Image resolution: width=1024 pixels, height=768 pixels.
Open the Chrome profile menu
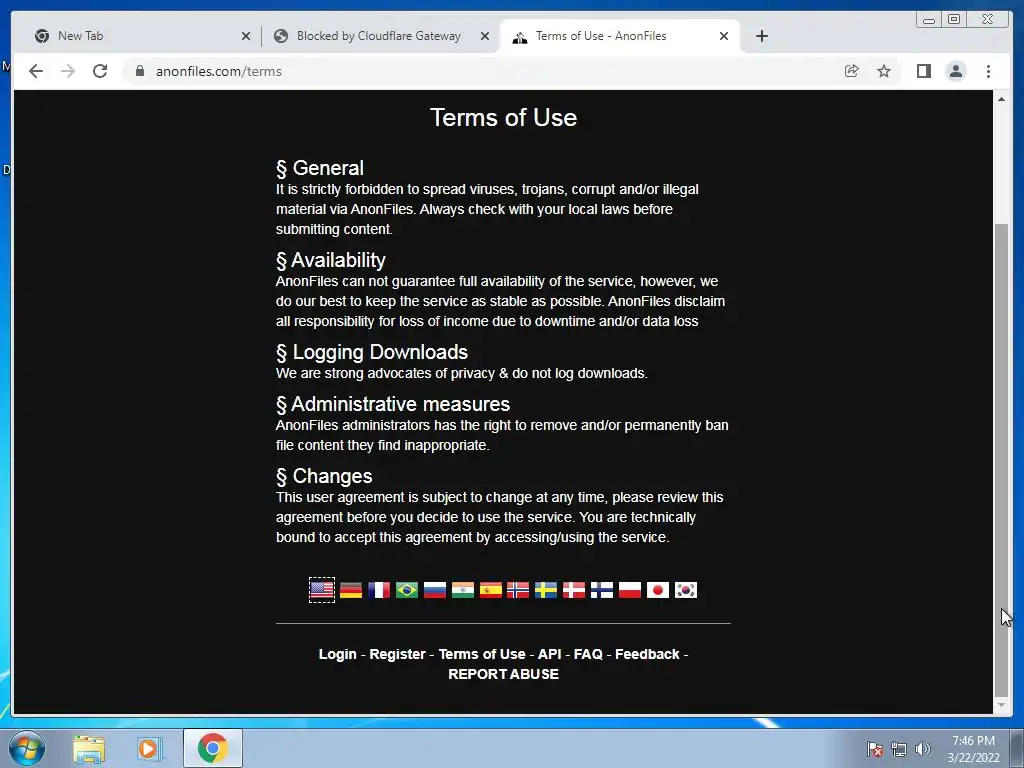(x=955, y=71)
